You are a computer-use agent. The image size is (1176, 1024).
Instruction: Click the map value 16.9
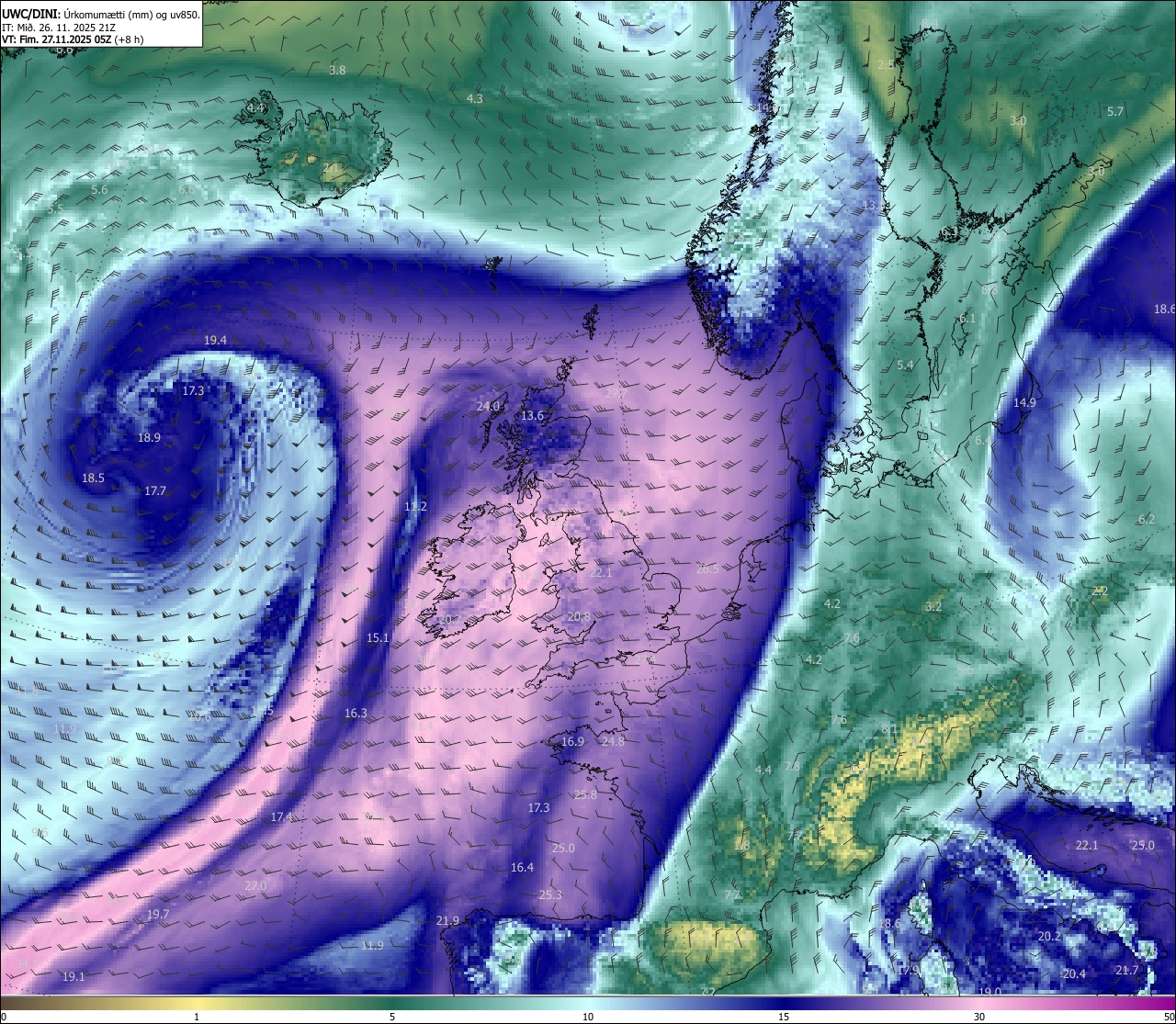pos(572,741)
